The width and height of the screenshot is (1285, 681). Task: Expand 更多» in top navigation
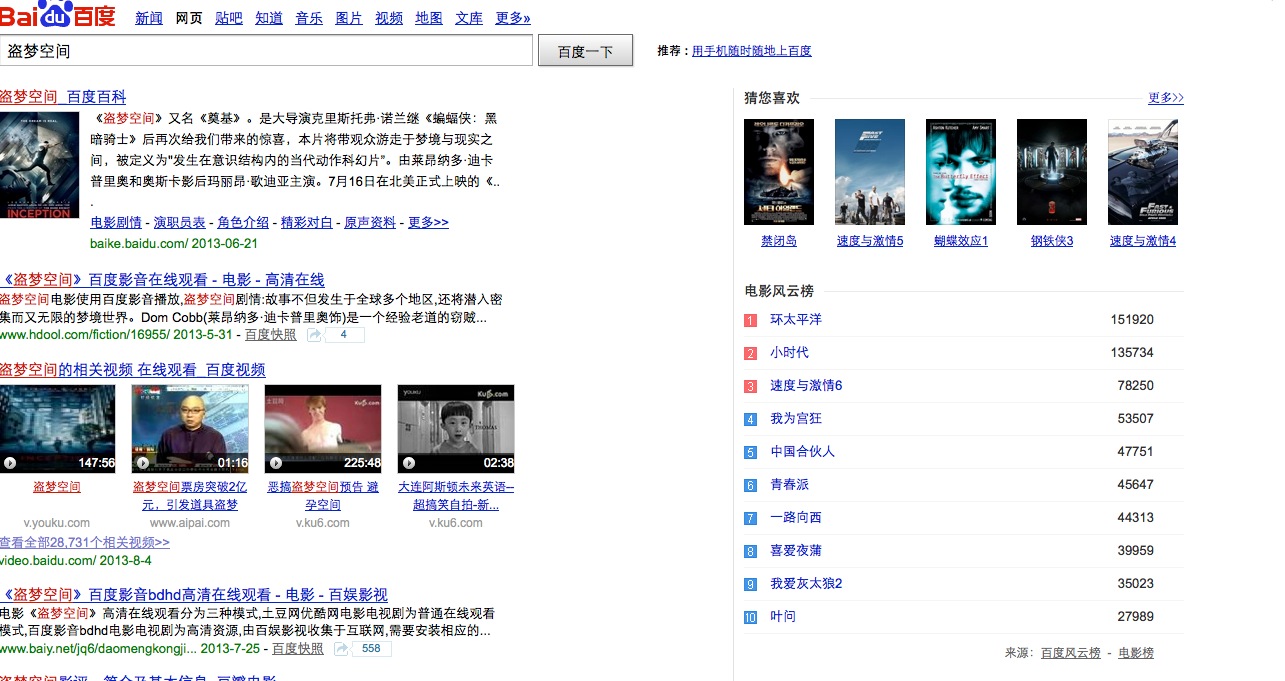point(513,18)
